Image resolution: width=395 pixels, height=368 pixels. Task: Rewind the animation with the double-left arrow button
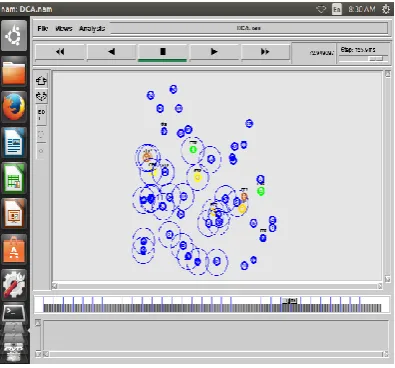point(60,52)
